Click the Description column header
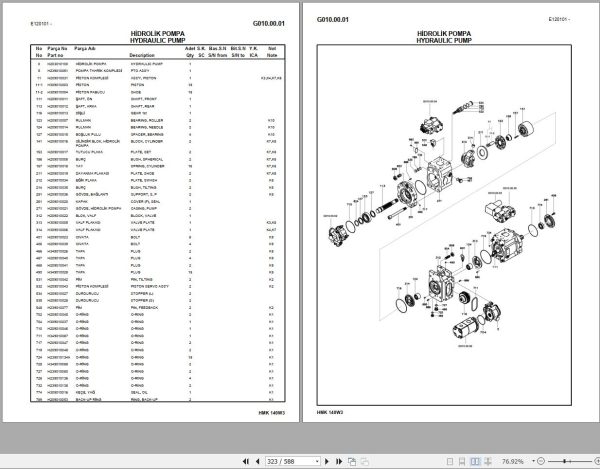600x469 pixels. (x=142, y=55)
